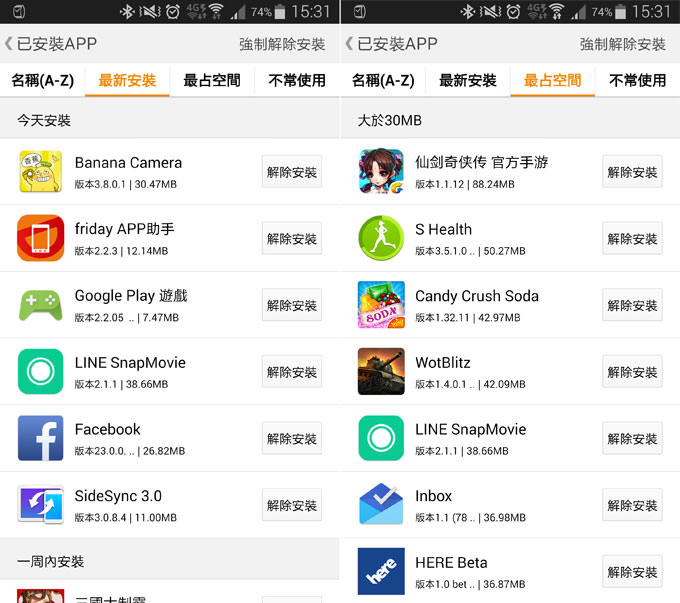Tap the S Health runner icon
This screenshot has height=603, width=680.
[381, 238]
